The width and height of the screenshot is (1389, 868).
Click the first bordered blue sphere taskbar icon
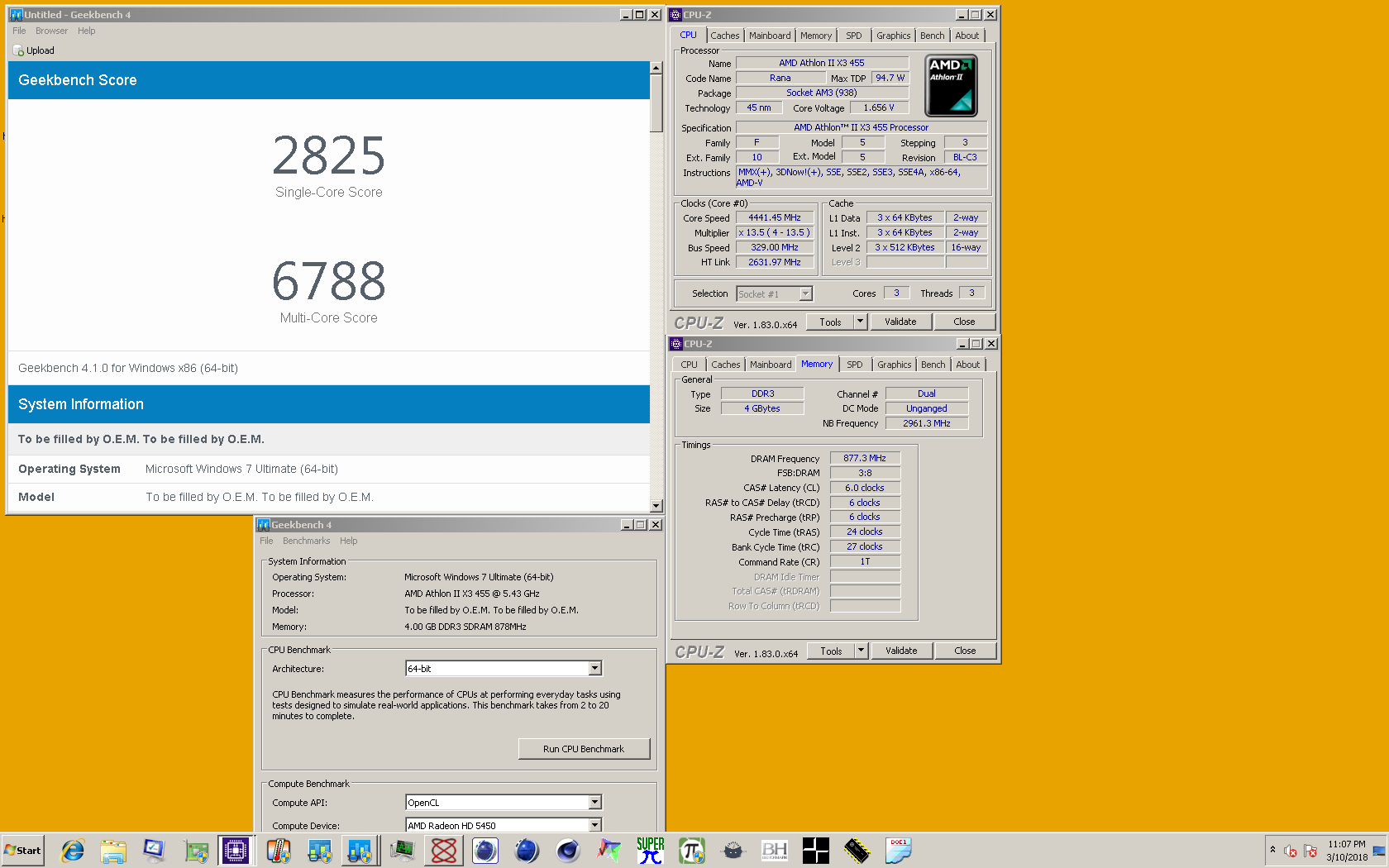point(485,851)
